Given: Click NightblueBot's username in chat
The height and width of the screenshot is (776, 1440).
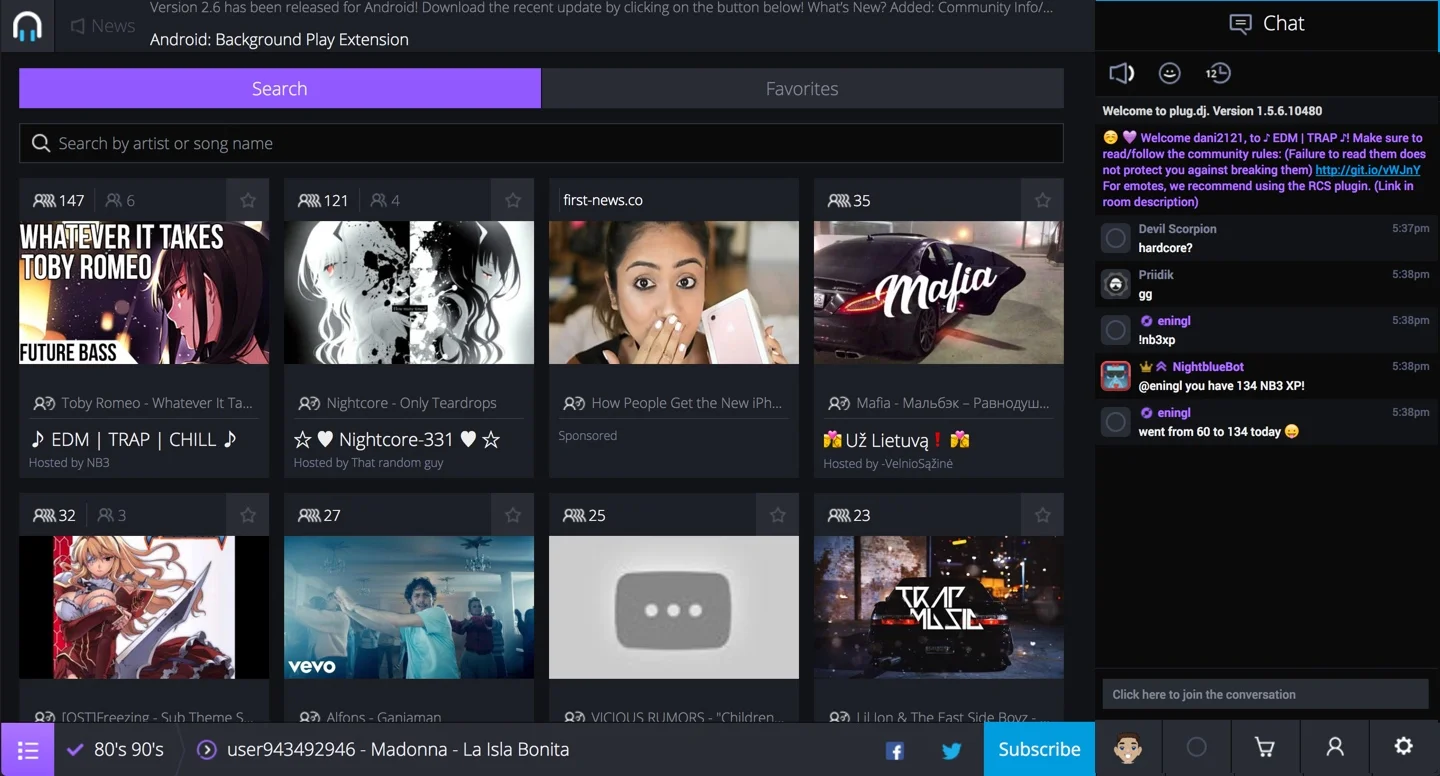Looking at the screenshot, I should (1208, 367).
